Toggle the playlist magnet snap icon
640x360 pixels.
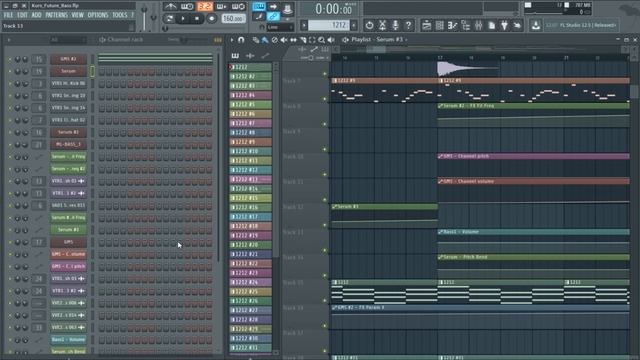tap(241, 40)
